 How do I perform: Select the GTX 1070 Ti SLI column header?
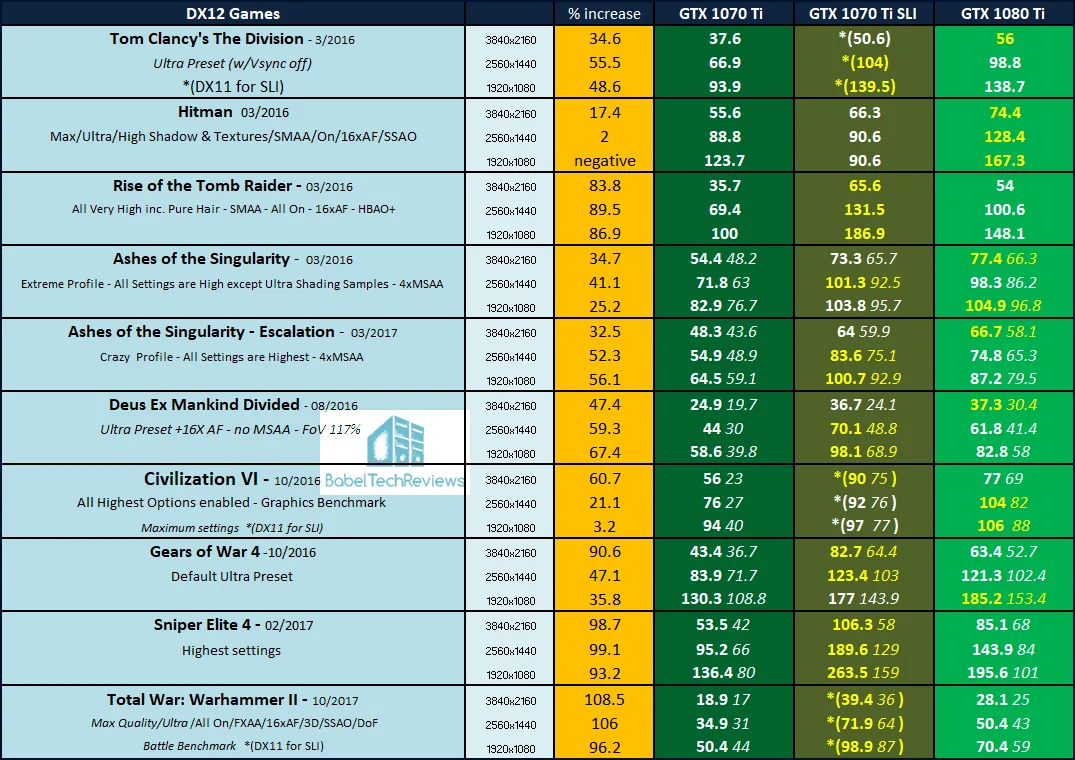(x=856, y=13)
